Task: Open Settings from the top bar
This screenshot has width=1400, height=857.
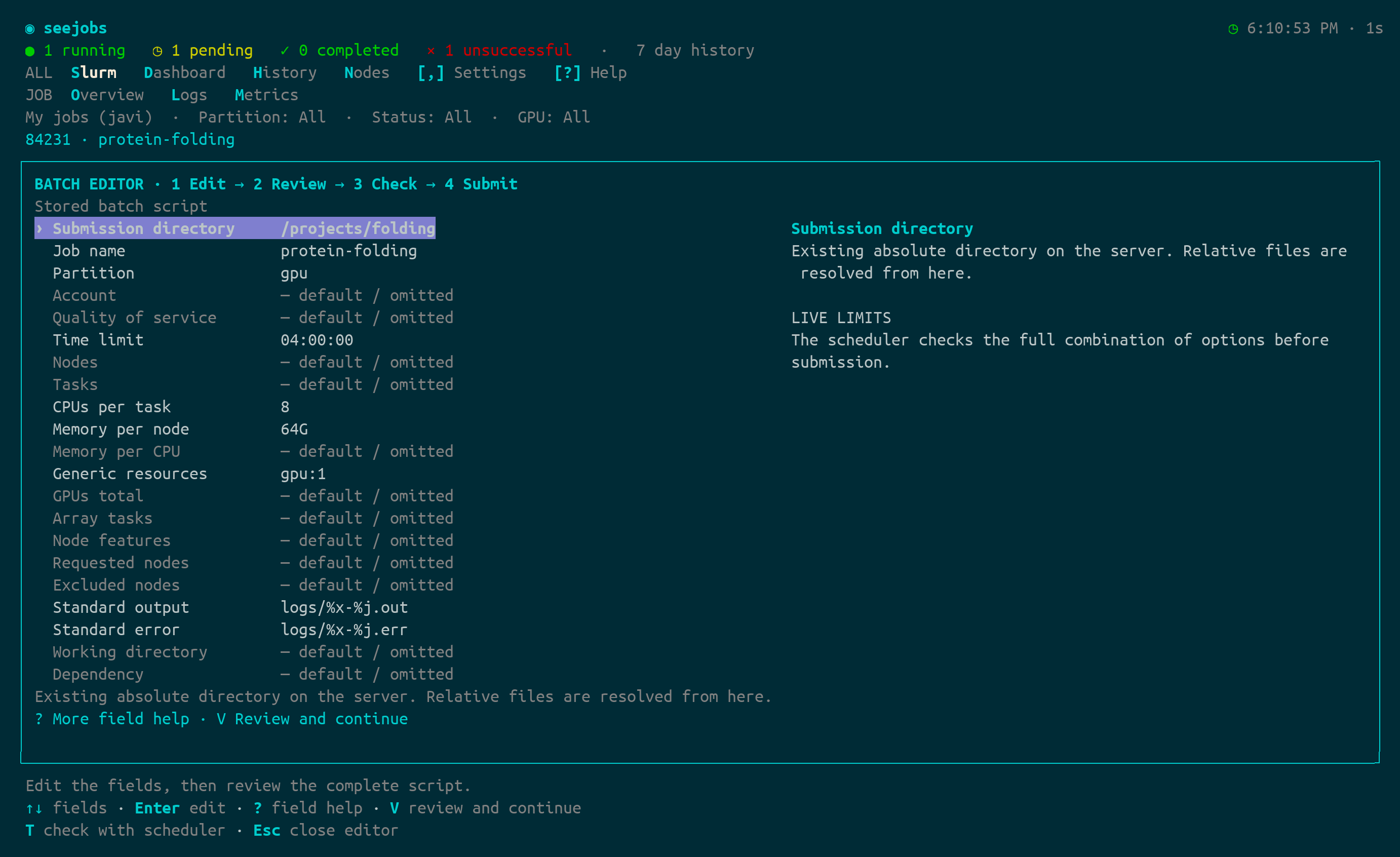Action: [x=472, y=73]
